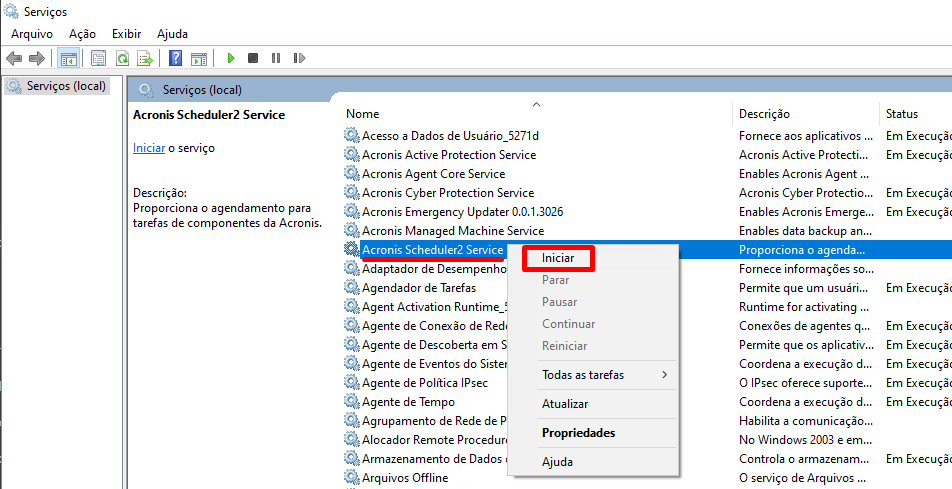Screen dimensions: 952x489
Task: Click the Status column header
Action: click(x=901, y=114)
